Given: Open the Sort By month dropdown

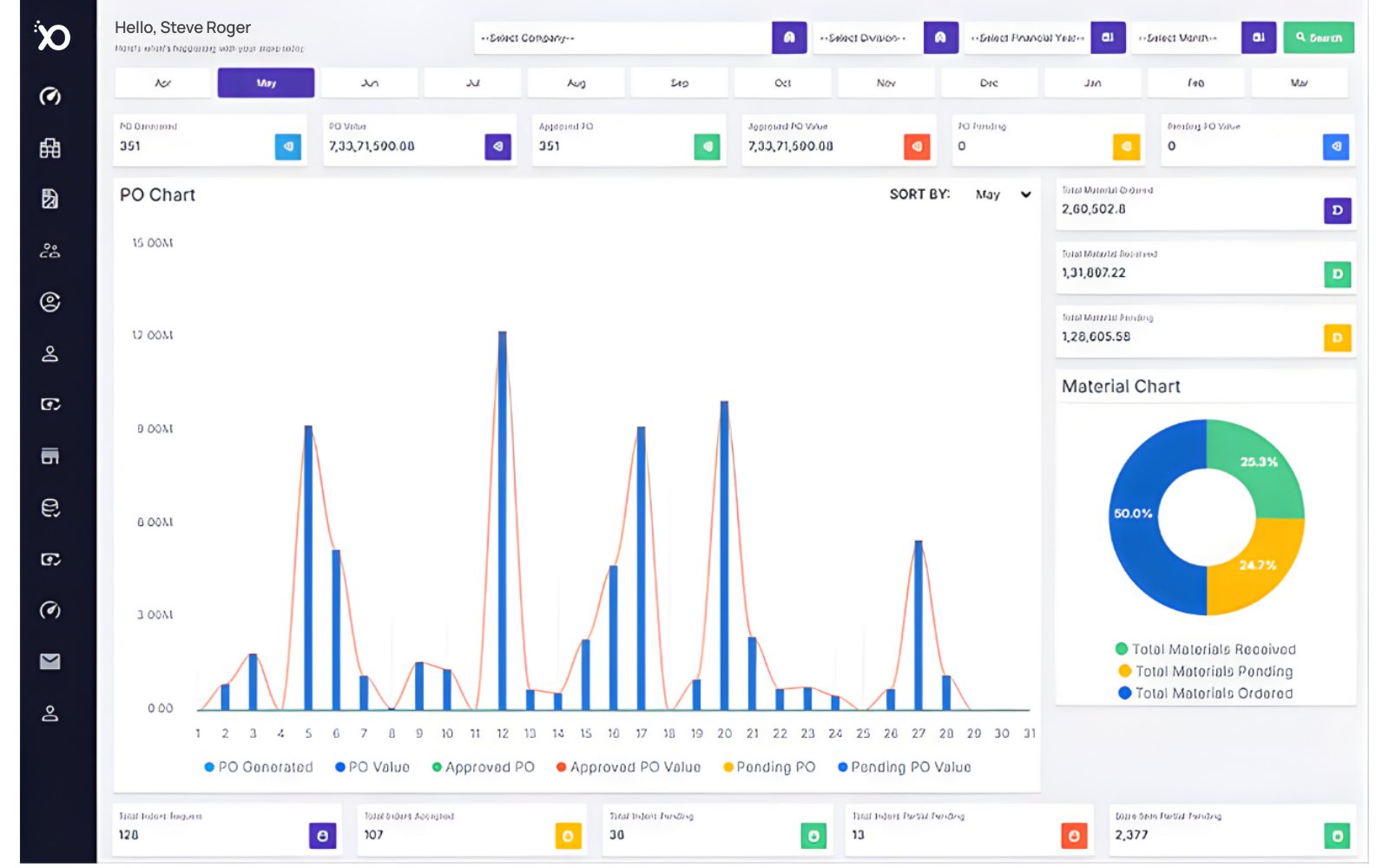Looking at the screenshot, I should (1003, 194).
